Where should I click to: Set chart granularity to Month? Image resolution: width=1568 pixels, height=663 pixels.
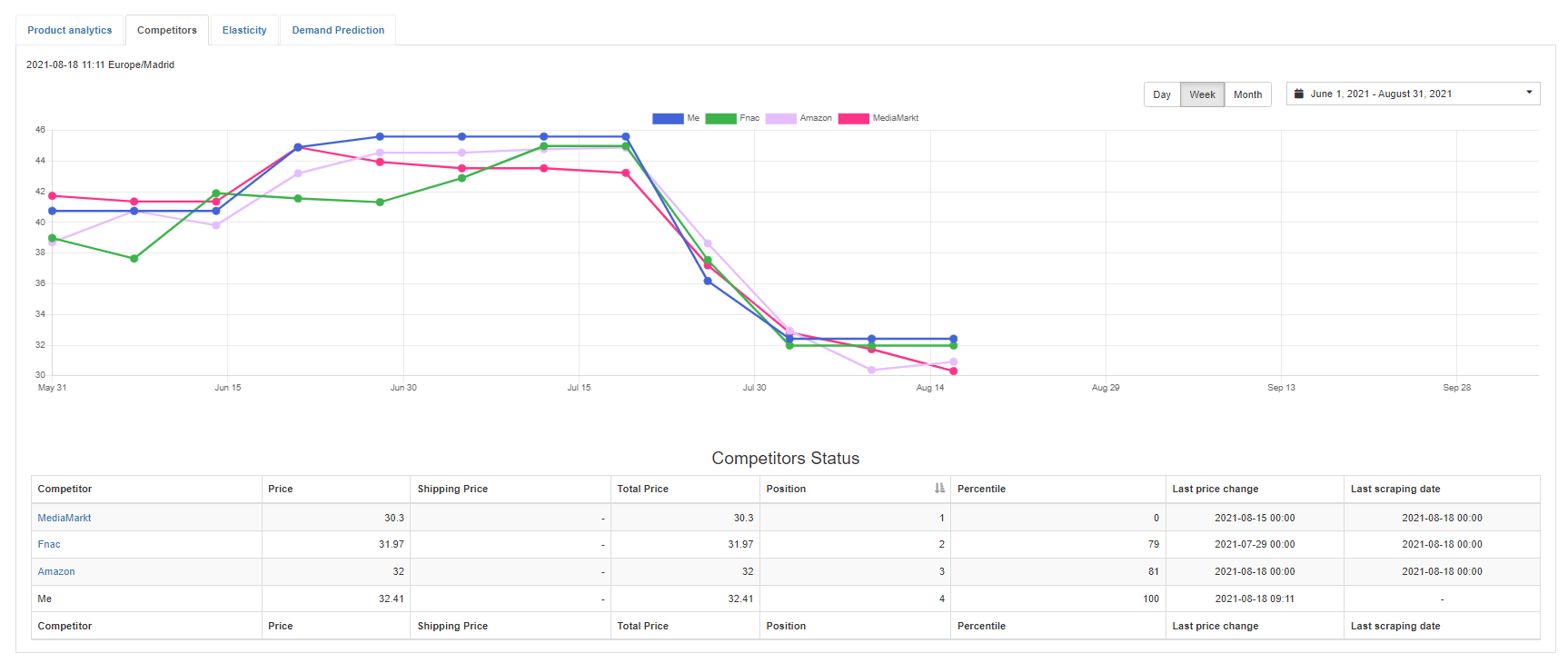1247,94
